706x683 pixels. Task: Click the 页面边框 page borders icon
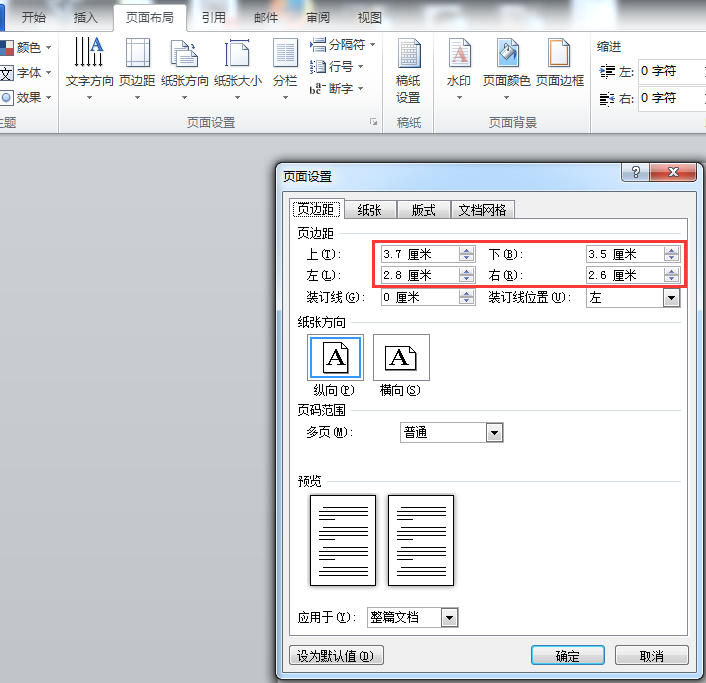(x=560, y=63)
